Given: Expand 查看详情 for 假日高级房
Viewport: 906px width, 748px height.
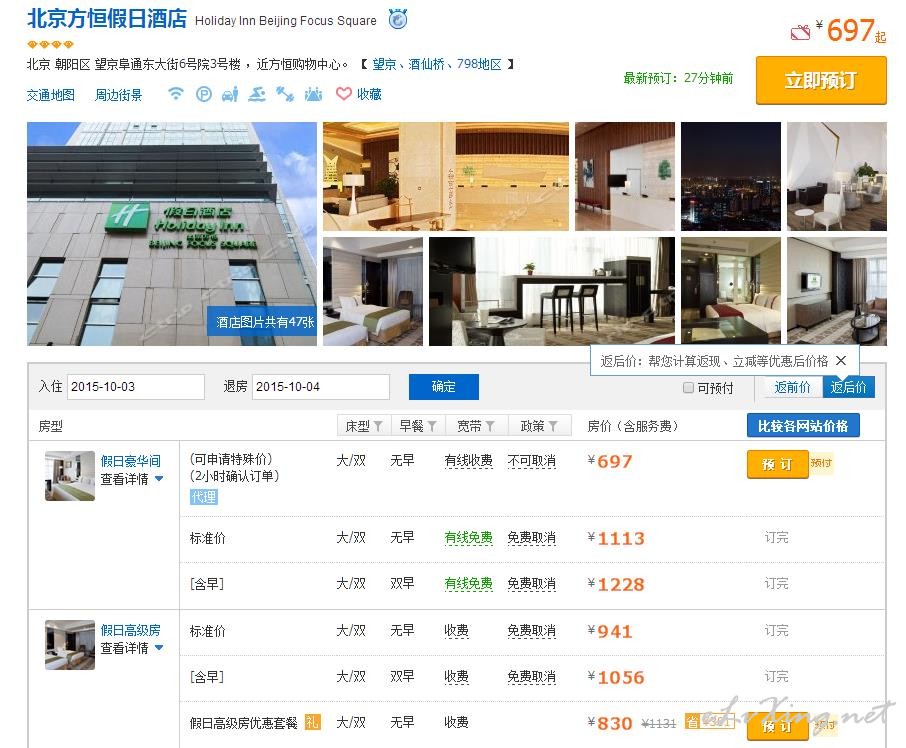Looking at the screenshot, I should (x=132, y=648).
